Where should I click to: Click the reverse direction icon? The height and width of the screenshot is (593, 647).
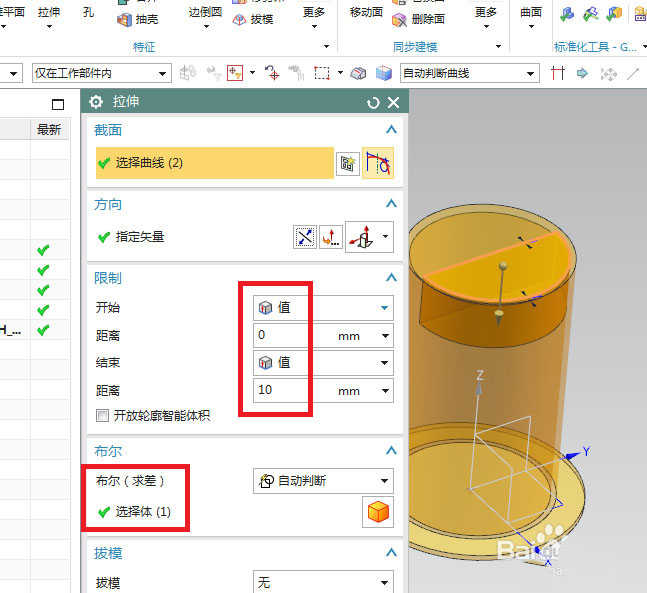305,237
